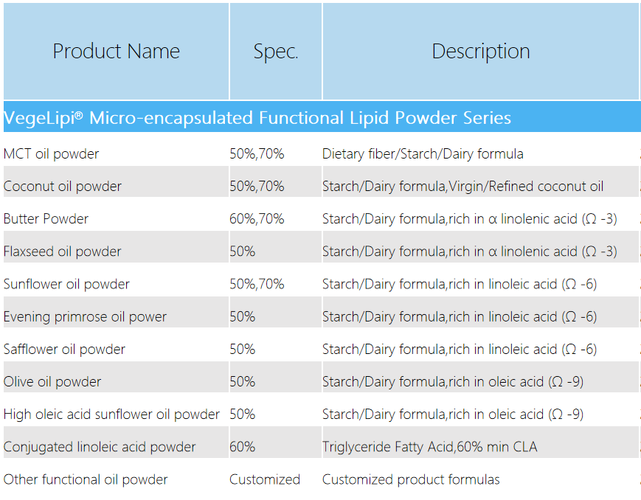The height and width of the screenshot is (500, 641).
Task: Click the Spec. column header
Action: tap(276, 51)
